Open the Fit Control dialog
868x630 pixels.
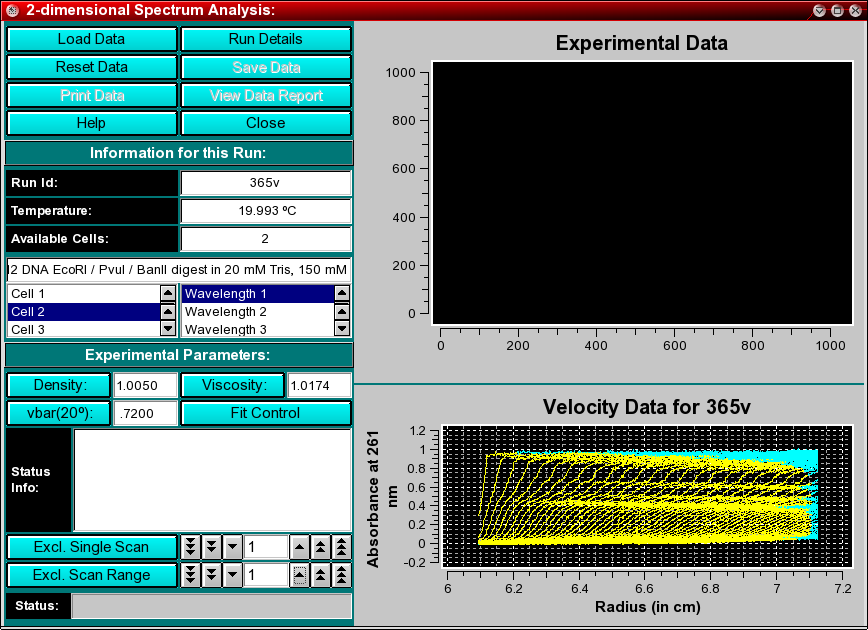(266, 413)
